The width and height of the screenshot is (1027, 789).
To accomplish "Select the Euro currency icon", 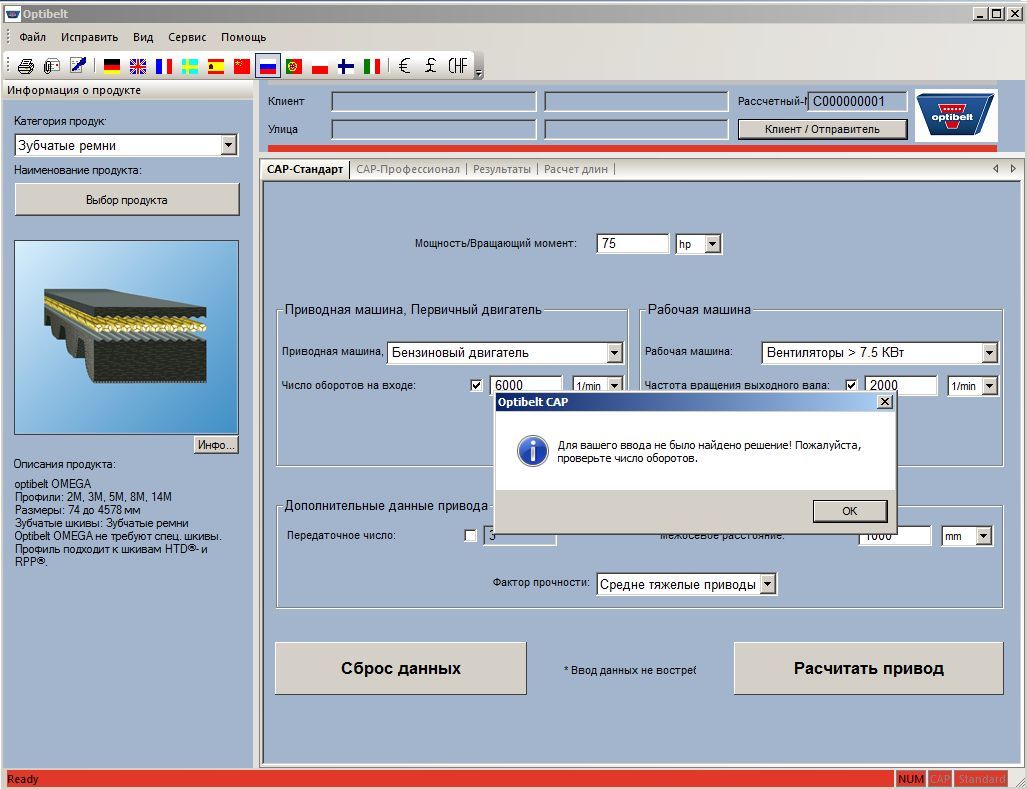I will point(404,66).
